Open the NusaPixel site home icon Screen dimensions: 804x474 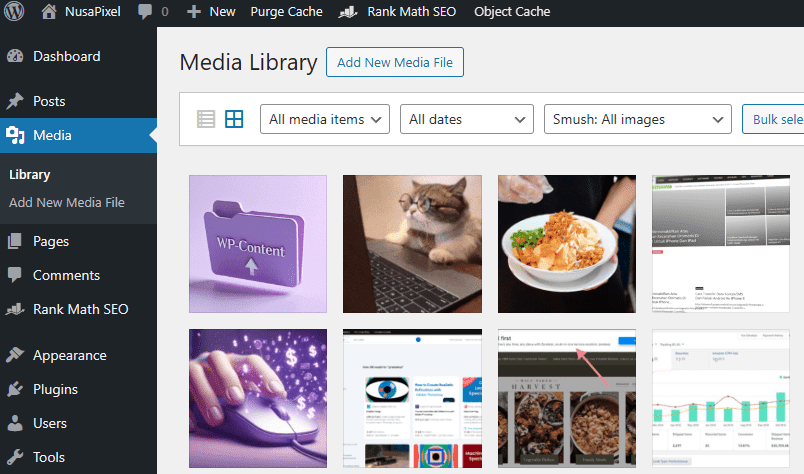pyautogui.click(x=49, y=11)
